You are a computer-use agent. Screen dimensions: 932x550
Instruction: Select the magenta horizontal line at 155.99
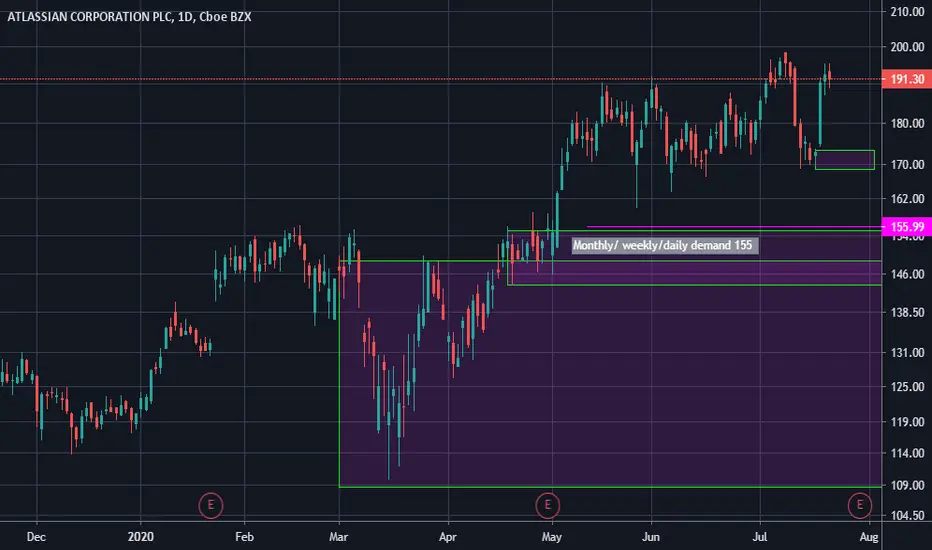(x=734, y=227)
